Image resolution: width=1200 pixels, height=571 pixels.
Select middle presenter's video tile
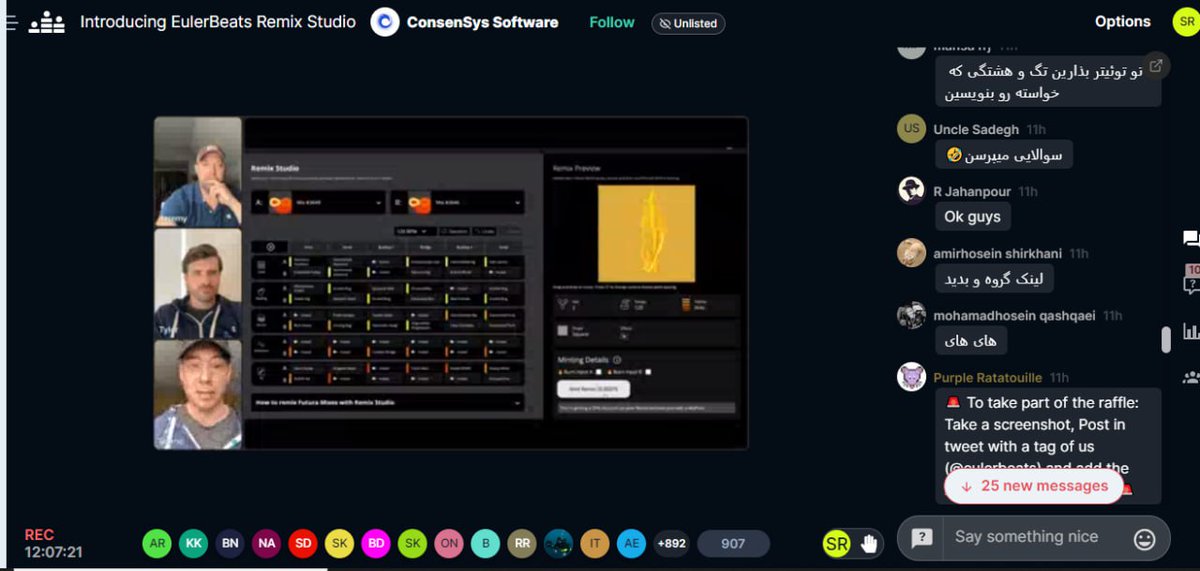(x=198, y=283)
